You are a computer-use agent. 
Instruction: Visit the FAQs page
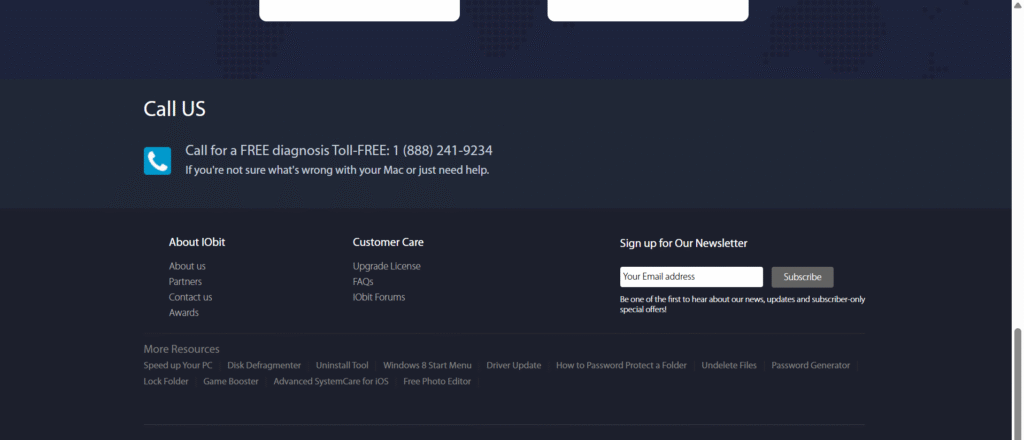point(363,282)
